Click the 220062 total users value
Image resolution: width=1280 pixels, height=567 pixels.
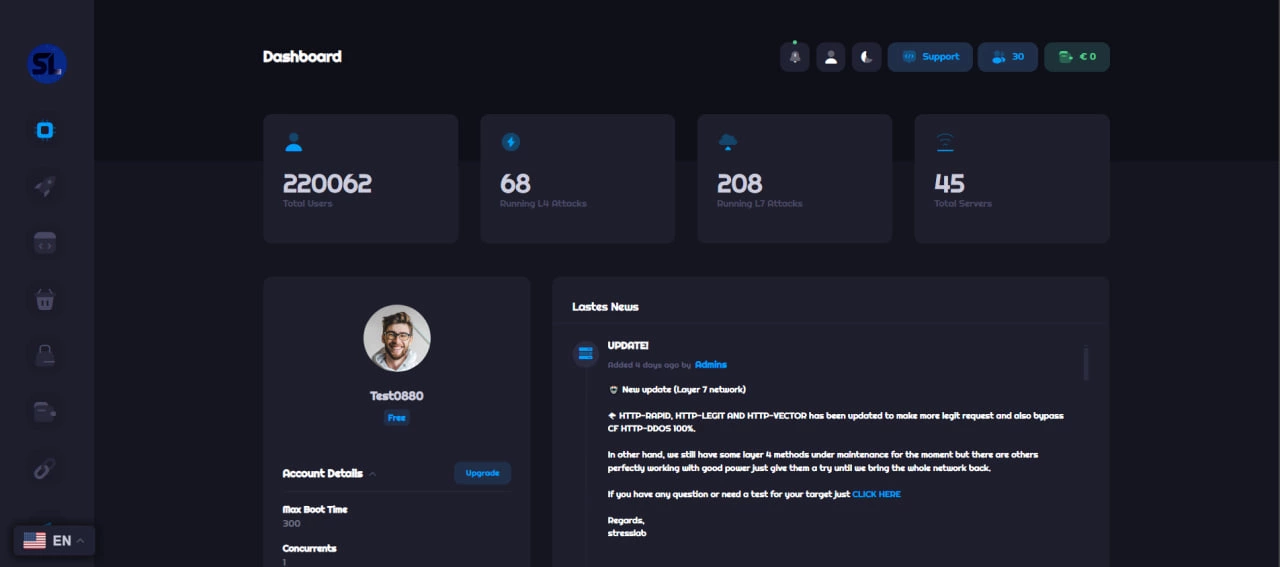327,184
